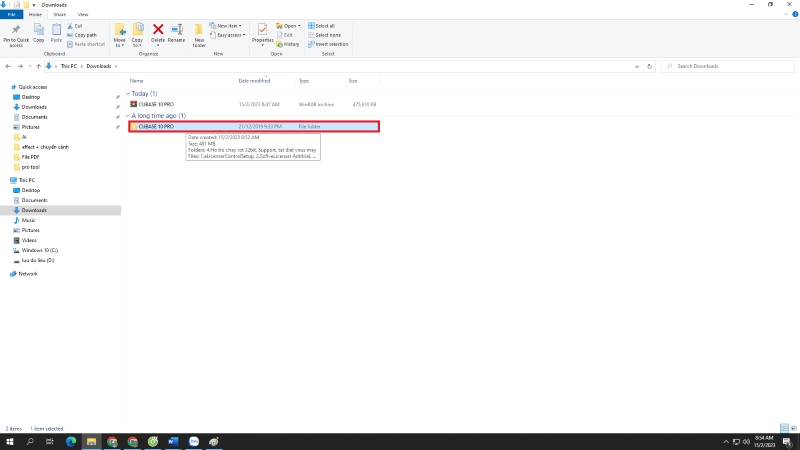Click Copy path in Clipboard group
This screenshot has width=800, height=450.
coord(82,35)
